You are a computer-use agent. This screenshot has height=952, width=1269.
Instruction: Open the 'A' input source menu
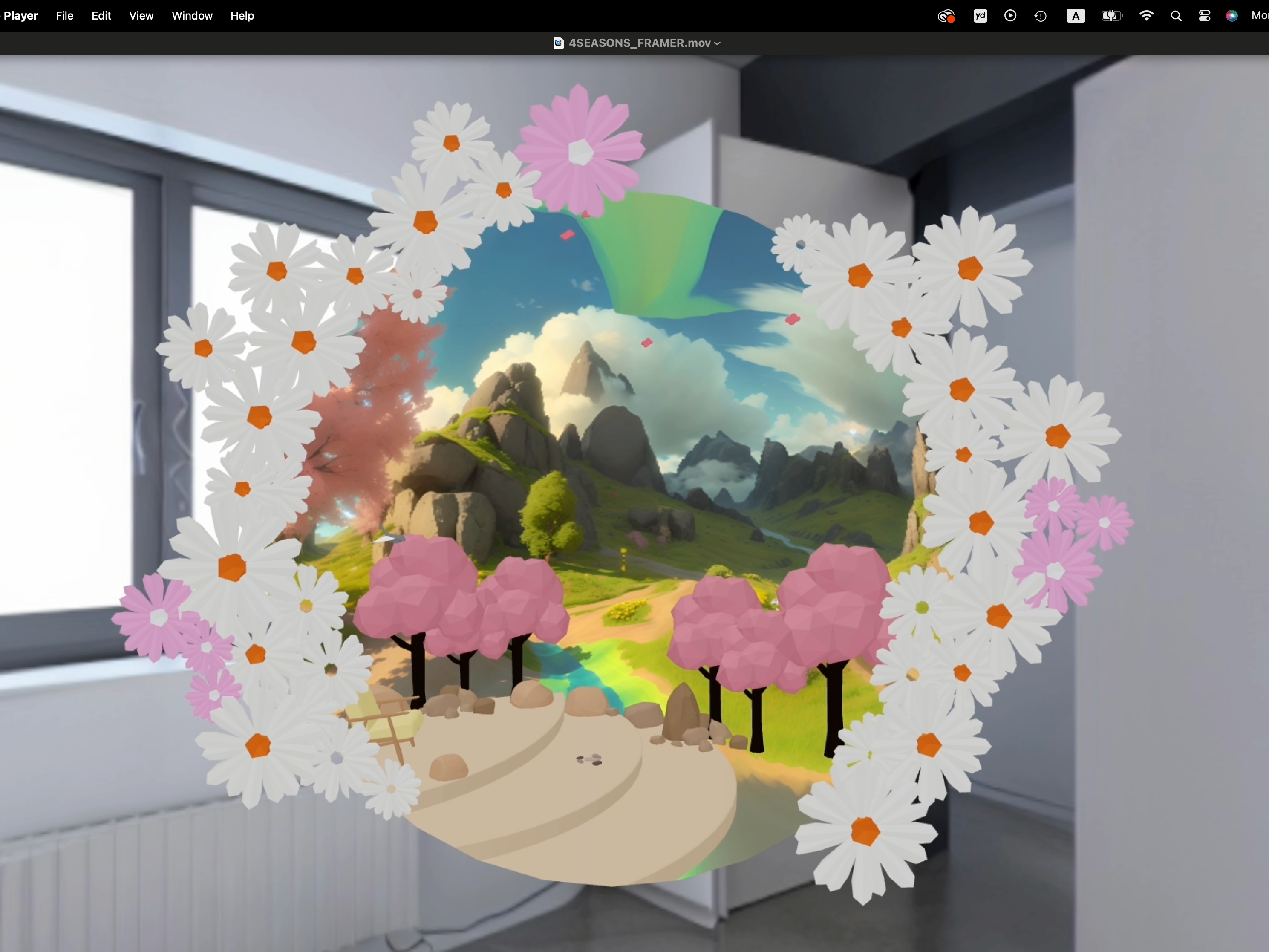click(1076, 16)
